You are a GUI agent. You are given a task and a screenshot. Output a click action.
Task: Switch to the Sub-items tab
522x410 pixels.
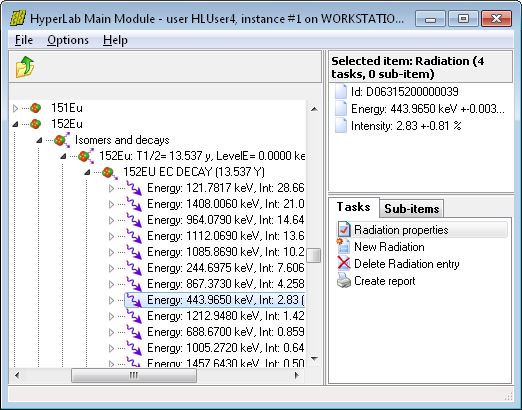tap(412, 209)
